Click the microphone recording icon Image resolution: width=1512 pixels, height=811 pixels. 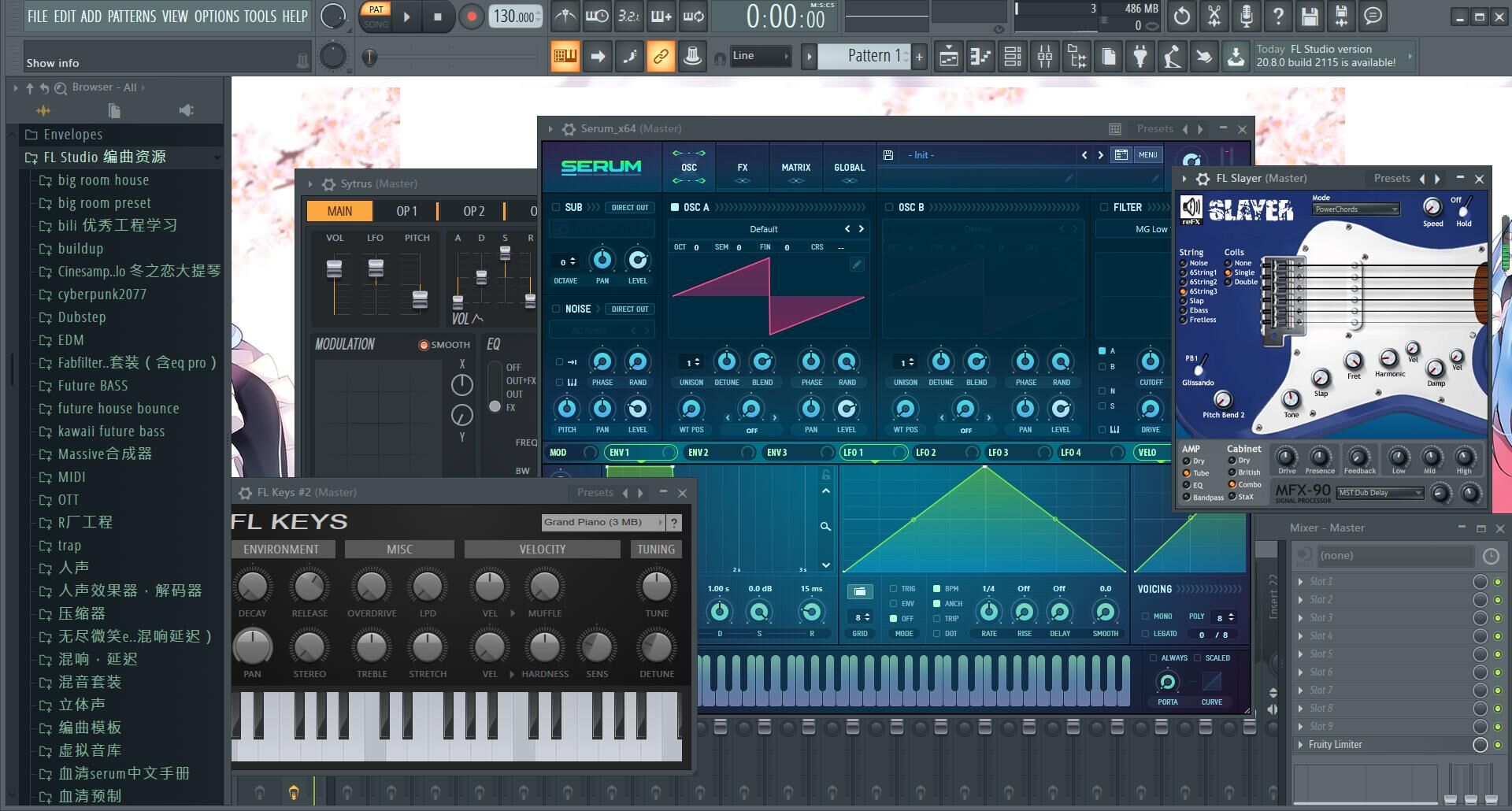click(x=1246, y=16)
